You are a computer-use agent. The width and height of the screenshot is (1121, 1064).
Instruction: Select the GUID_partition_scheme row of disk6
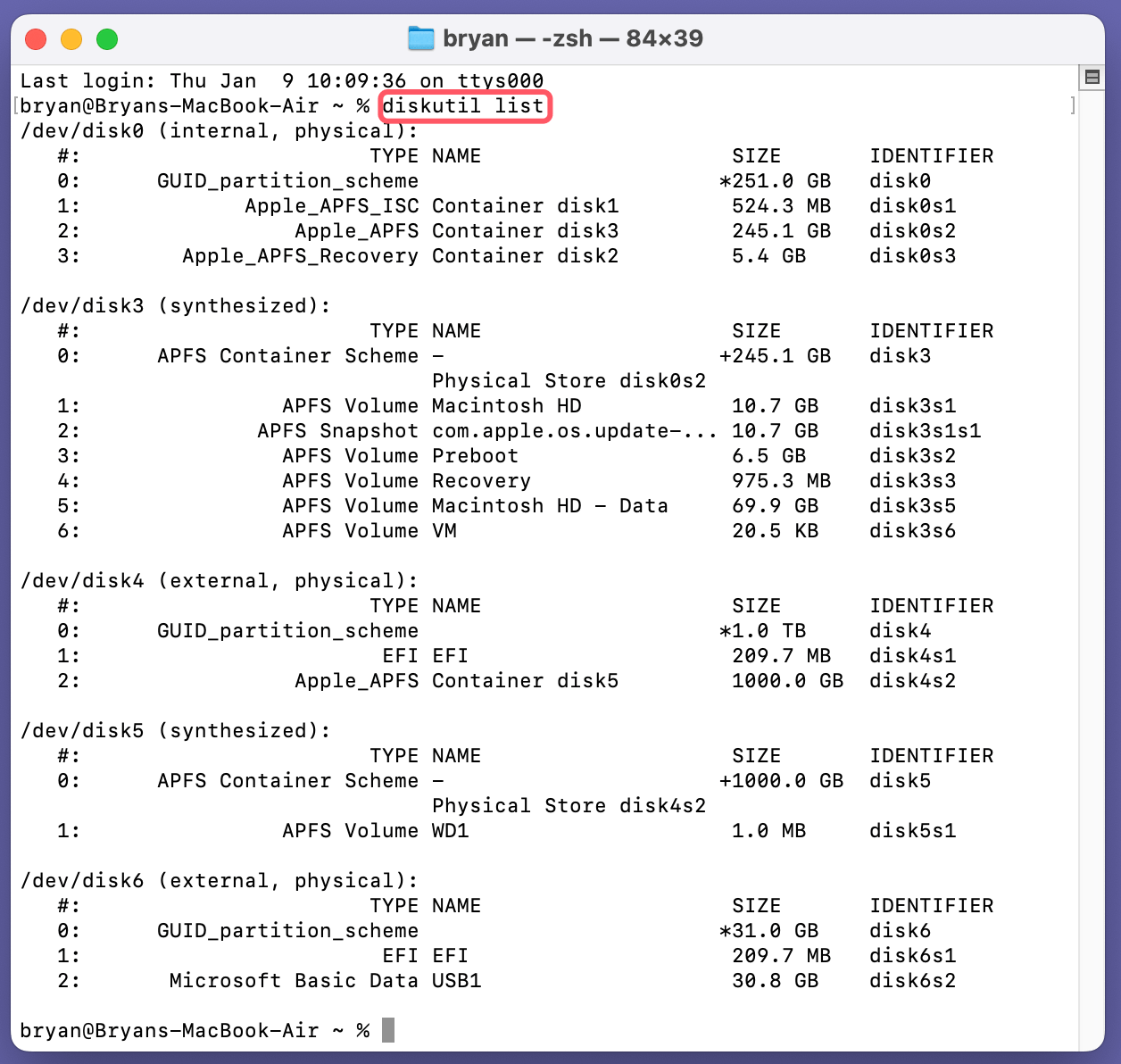[287, 930]
